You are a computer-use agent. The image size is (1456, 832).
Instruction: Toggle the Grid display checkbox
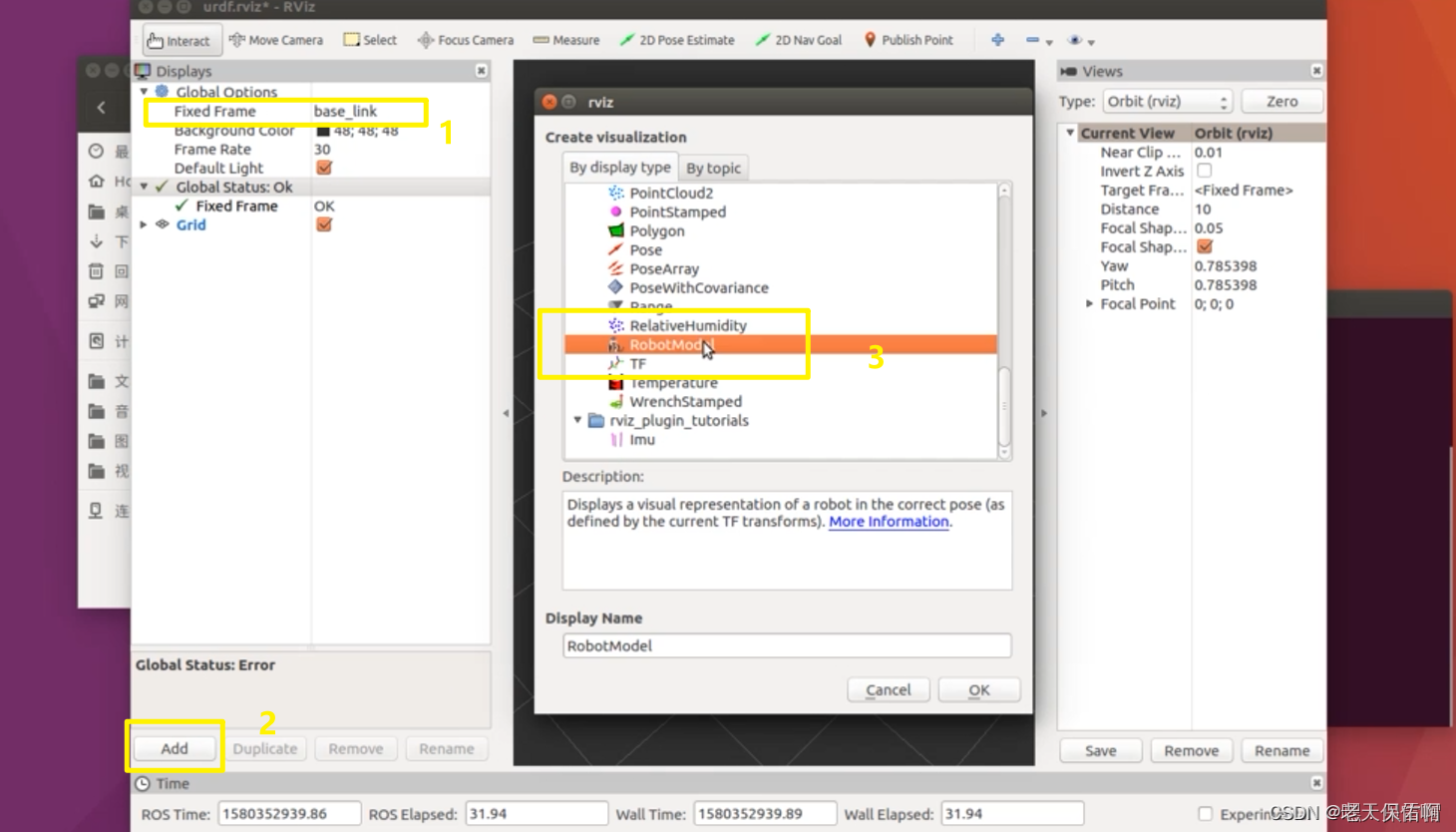click(324, 224)
